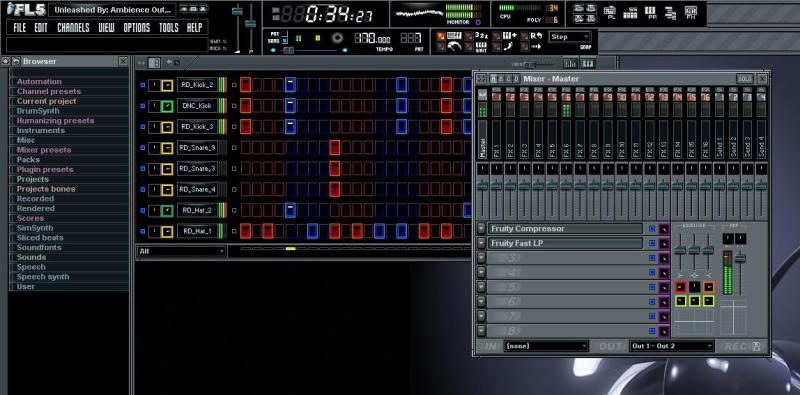Open the TOOLS menu

pos(169,28)
